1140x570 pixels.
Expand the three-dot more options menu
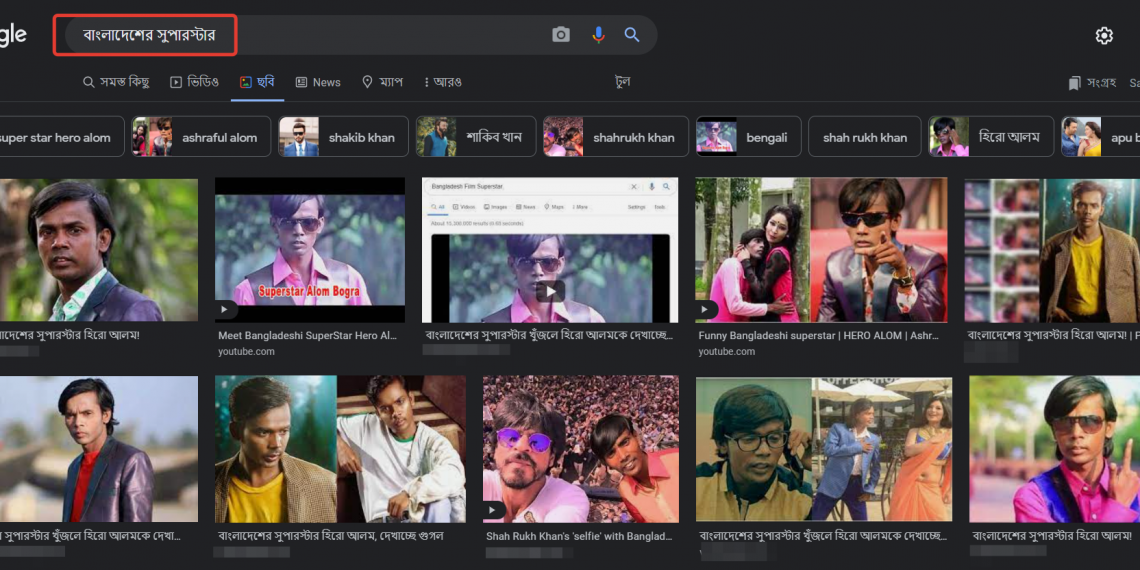(x=441, y=82)
